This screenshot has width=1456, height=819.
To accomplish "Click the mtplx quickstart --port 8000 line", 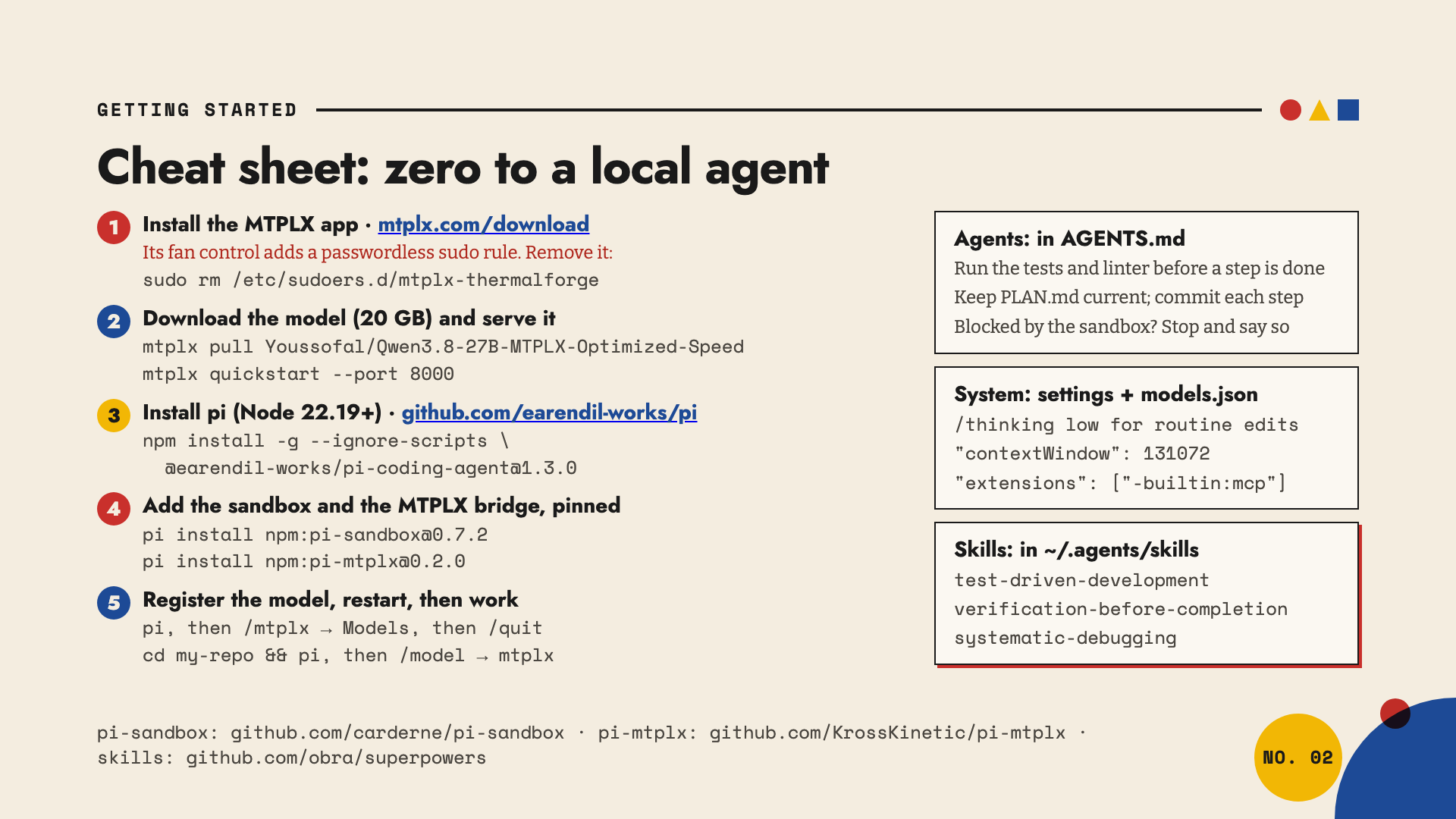I will [298, 374].
